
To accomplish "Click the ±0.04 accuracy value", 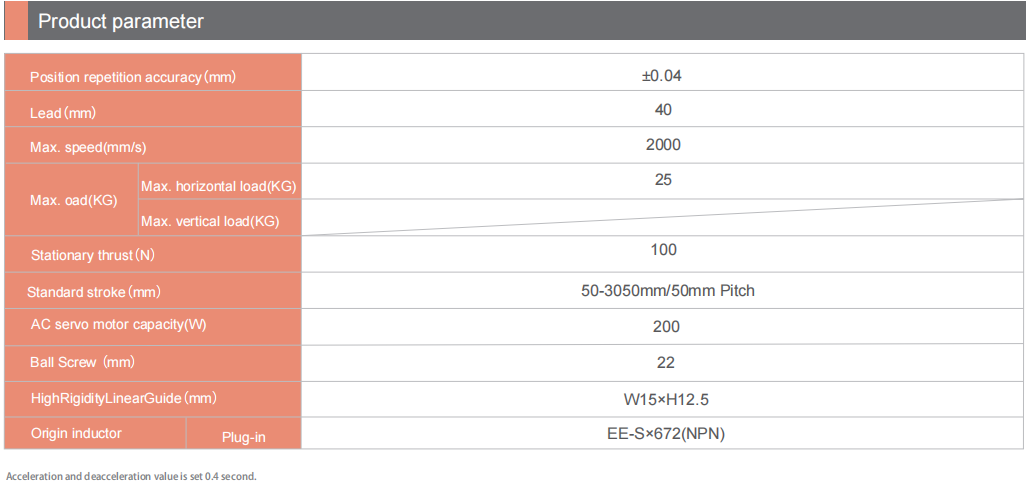I will (x=663, y=75).
